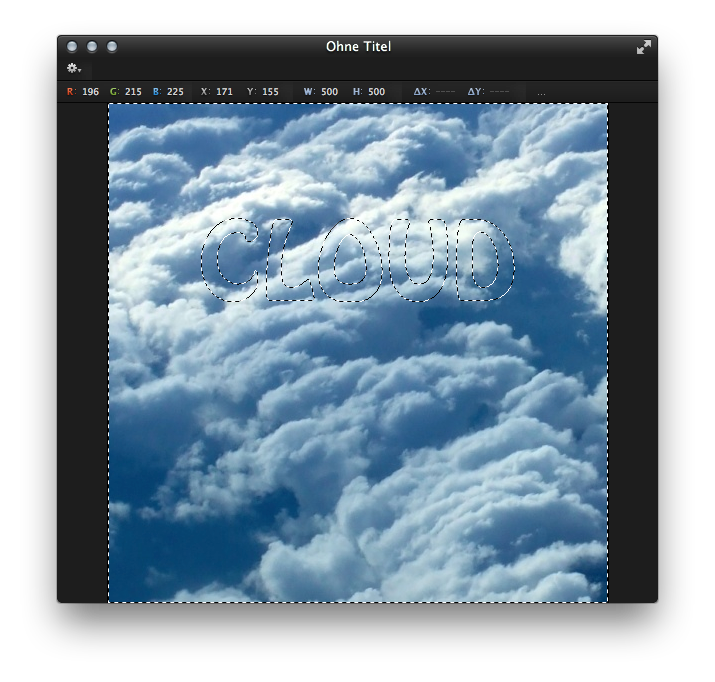Click the green G value 215
The image size is (715, 682).
133,92
